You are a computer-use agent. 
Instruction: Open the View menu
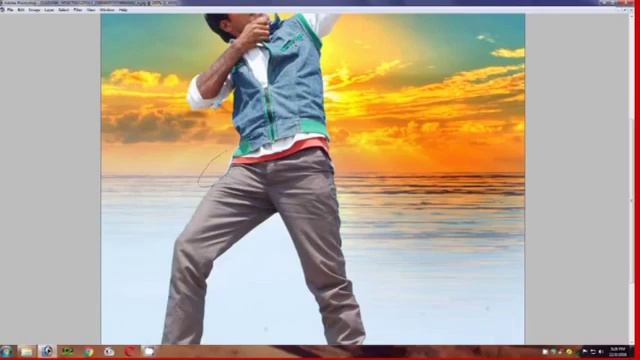pos(91,10)
